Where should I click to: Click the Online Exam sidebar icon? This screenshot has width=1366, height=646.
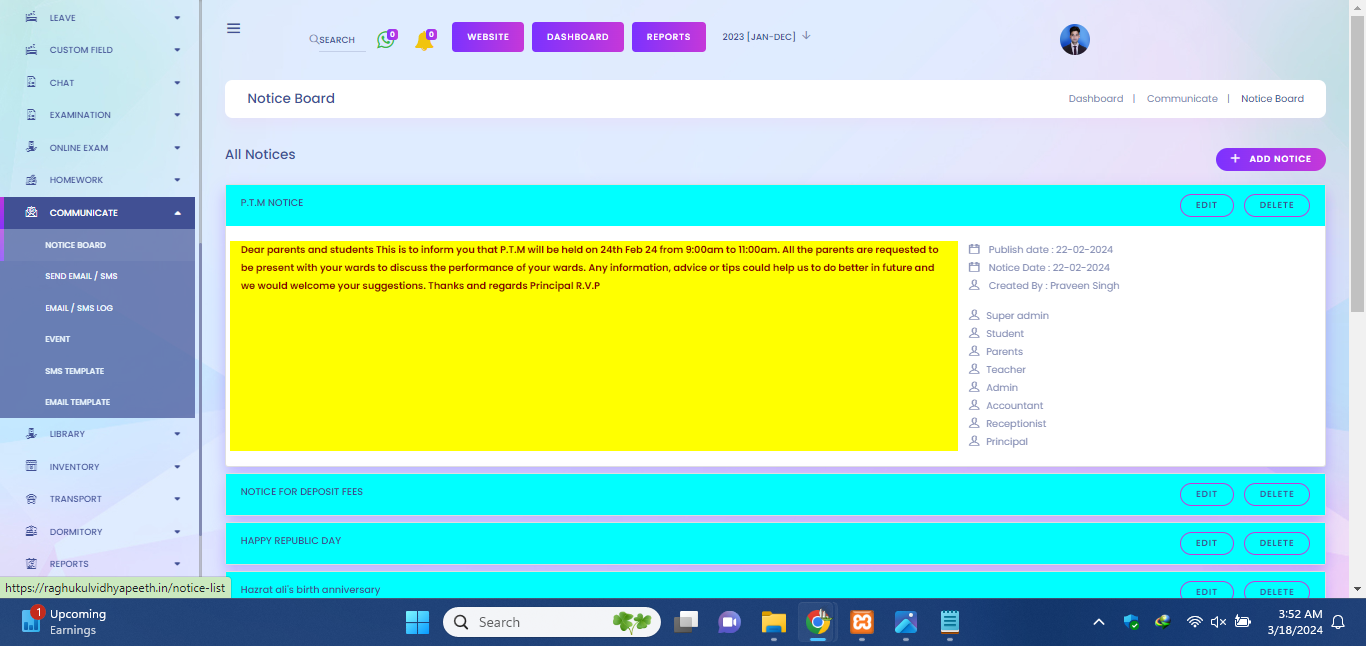31,148
